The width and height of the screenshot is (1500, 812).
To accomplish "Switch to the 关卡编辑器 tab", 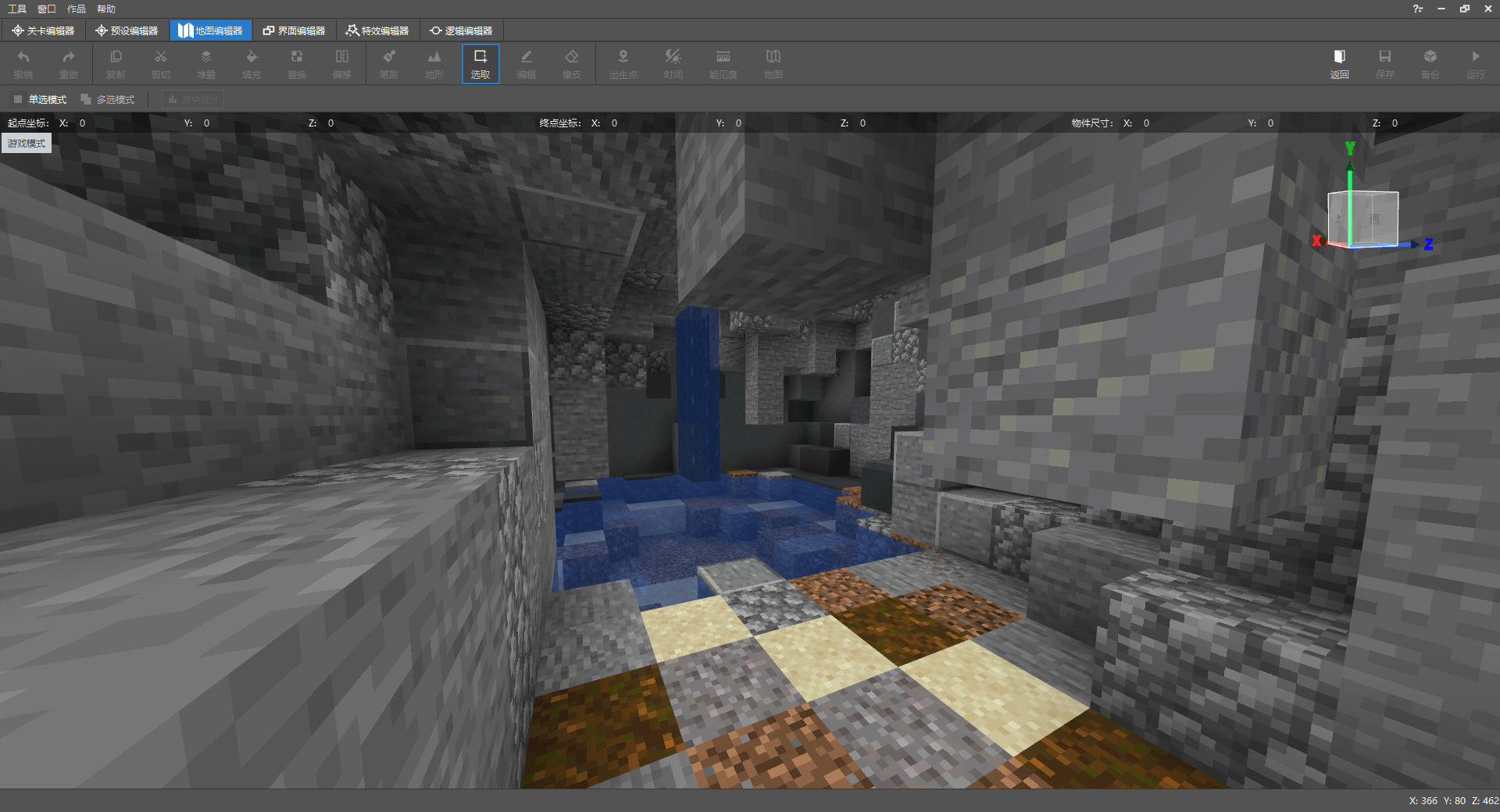I will [x=43, y=30].
